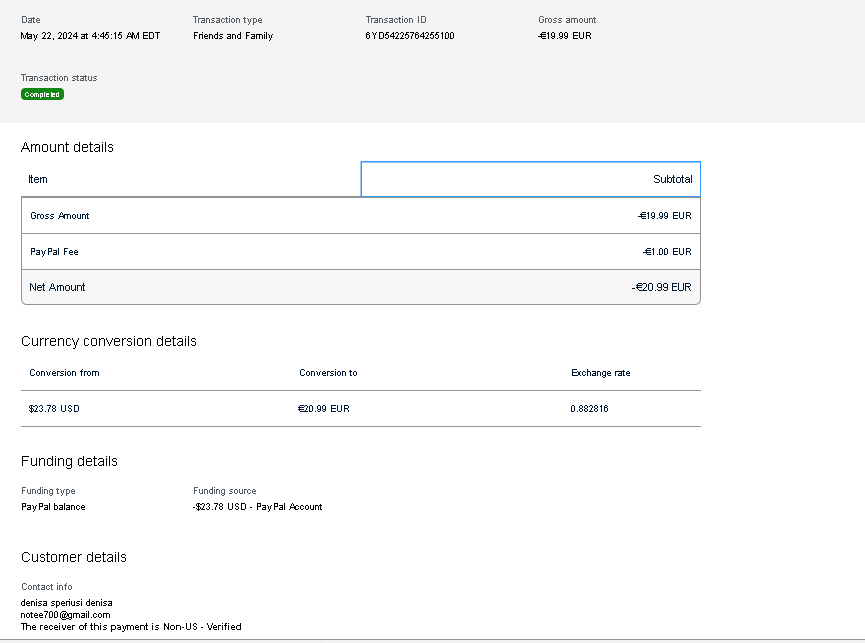The image size is (865, 643).
Task: Click the -€20.99 EUR net amount value
Action: point(661,287)
